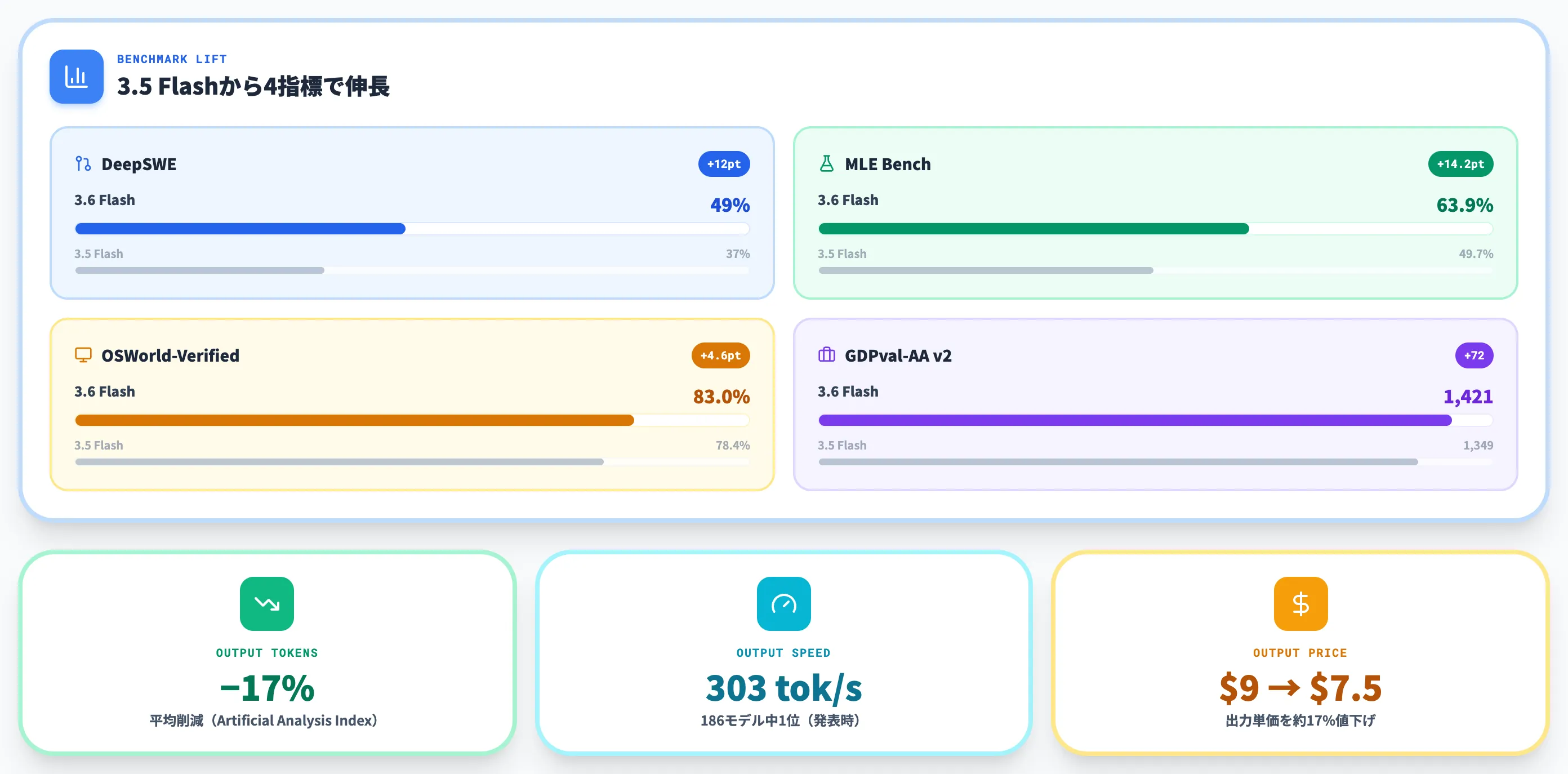1568x774 pixels.
Task: Click the $9 → $7.5 price text
Action: click(1300, 688)
